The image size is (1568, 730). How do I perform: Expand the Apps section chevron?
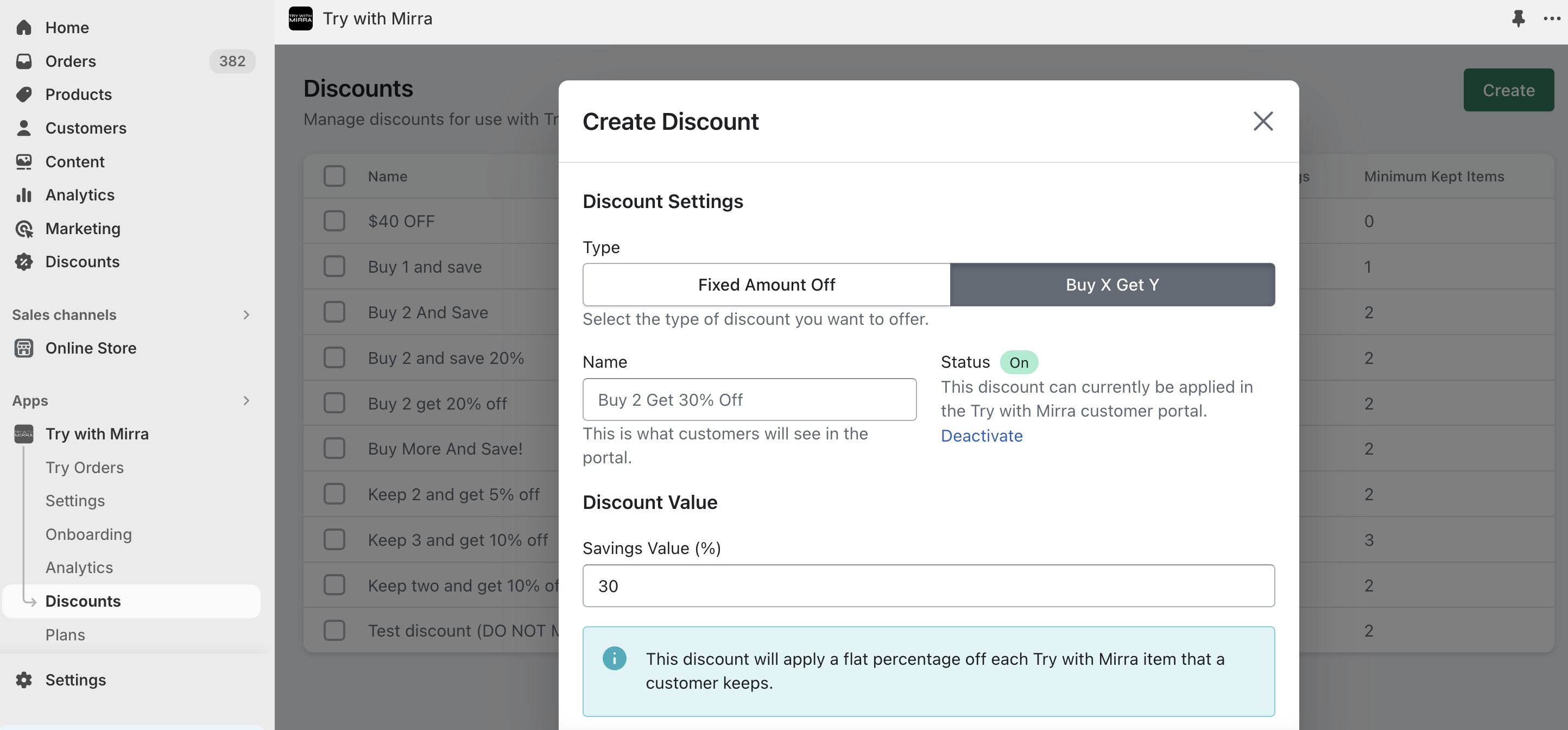tap(246, 401)
